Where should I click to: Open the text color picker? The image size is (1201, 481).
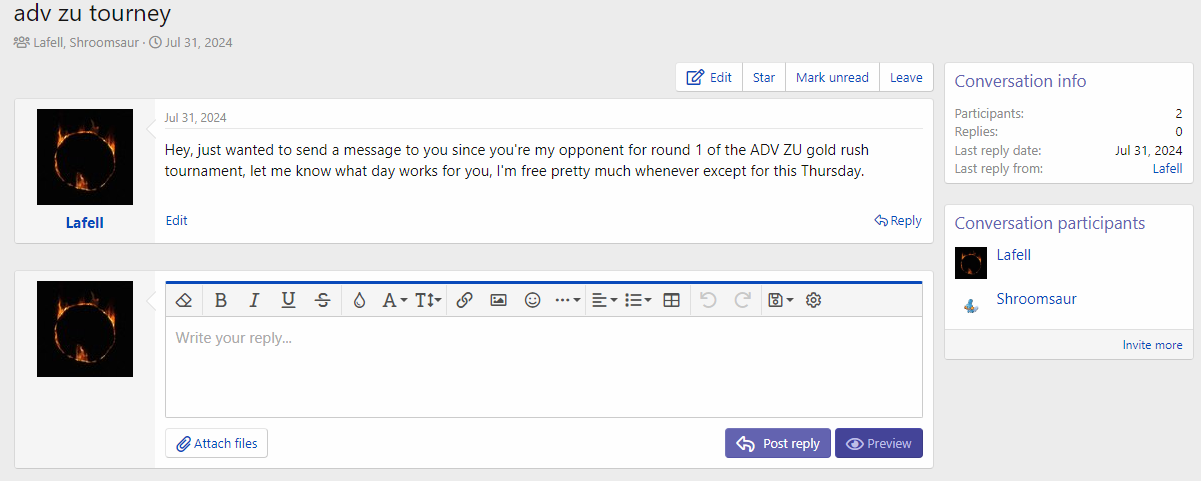click(x=359, y=300)
